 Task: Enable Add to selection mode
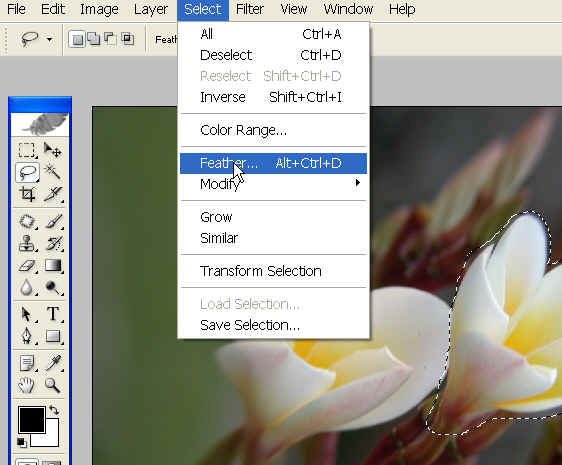94,39
